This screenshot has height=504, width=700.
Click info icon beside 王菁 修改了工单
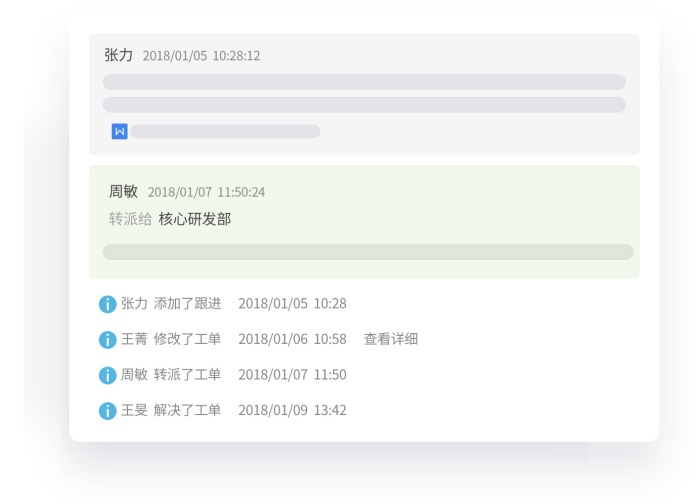click(x=108, y=340)
